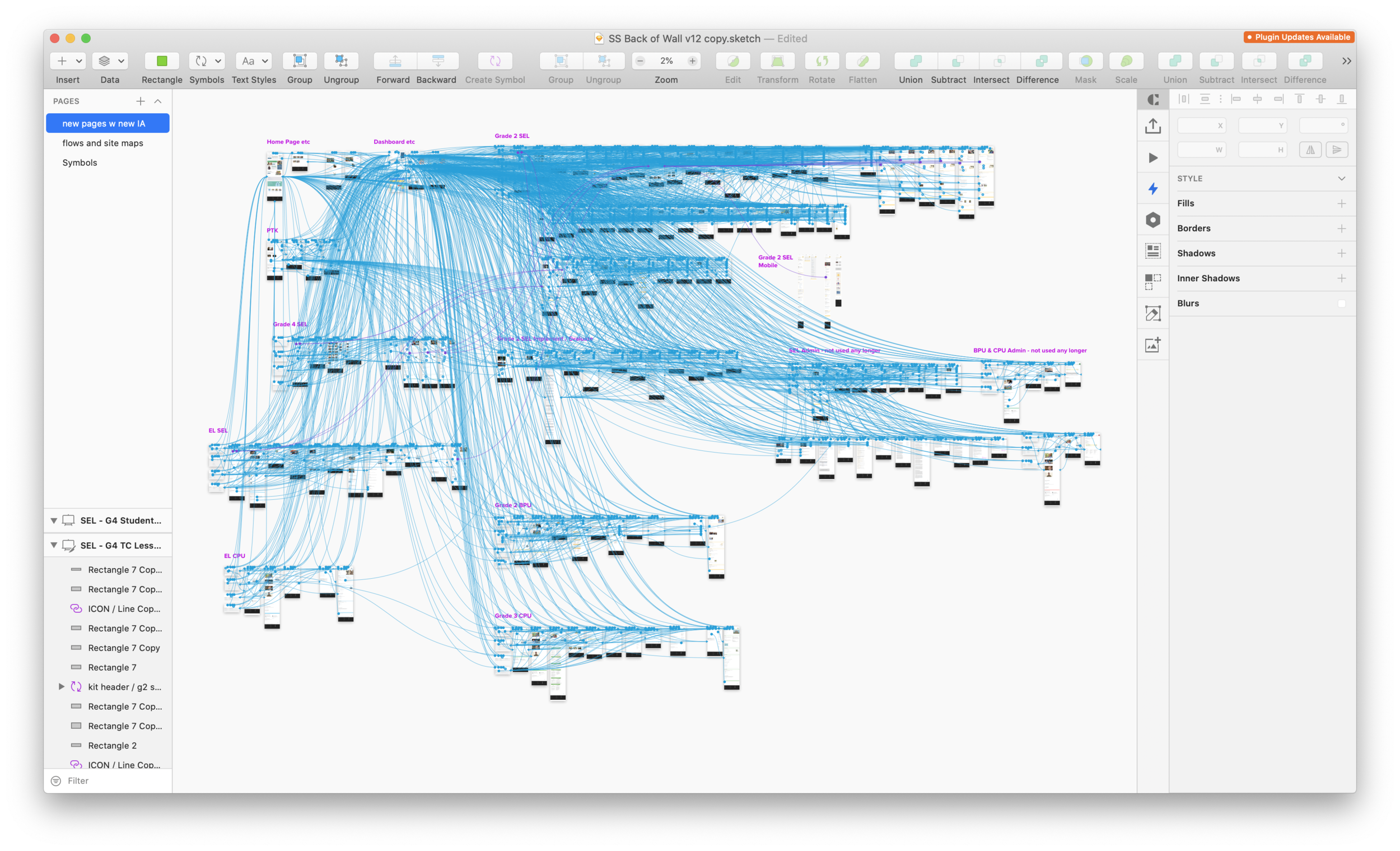Click the play prototype preview icon
The height and width of the screenshot is (851, 1400).
pyautogui.click(x=1153, y=157)
